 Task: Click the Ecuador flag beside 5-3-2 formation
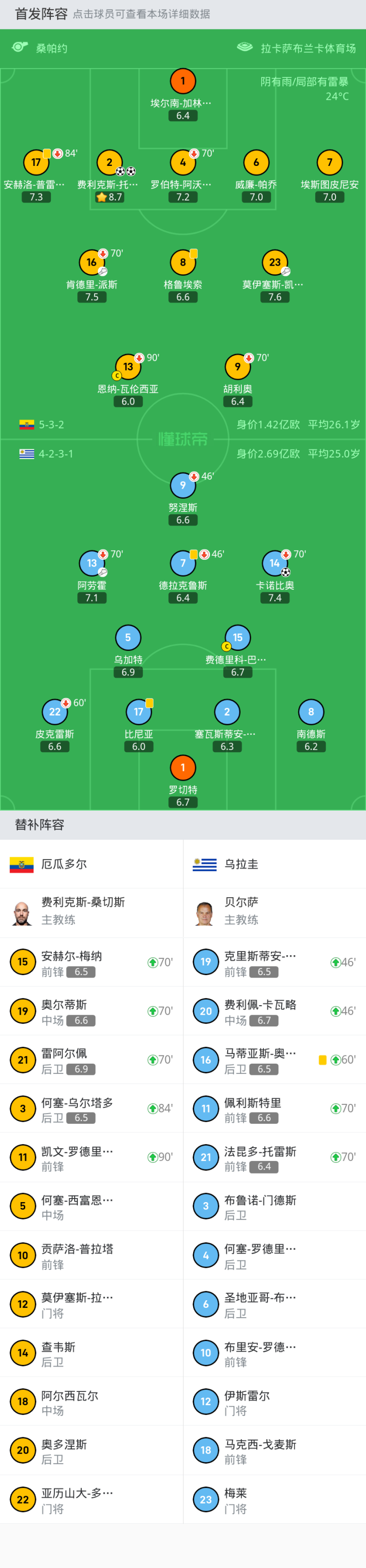27,425
